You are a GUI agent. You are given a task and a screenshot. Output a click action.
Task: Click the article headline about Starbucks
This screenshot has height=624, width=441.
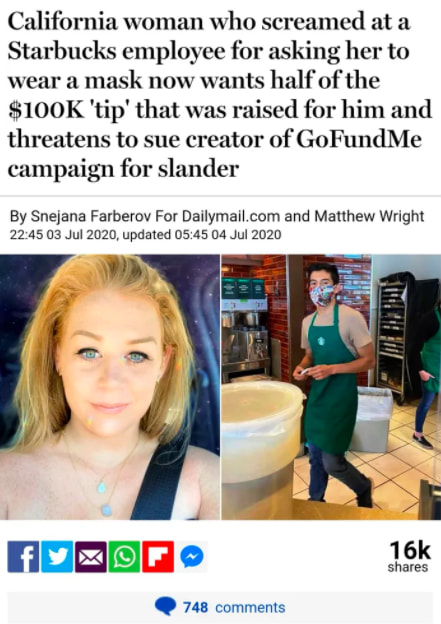pos(220,95)
